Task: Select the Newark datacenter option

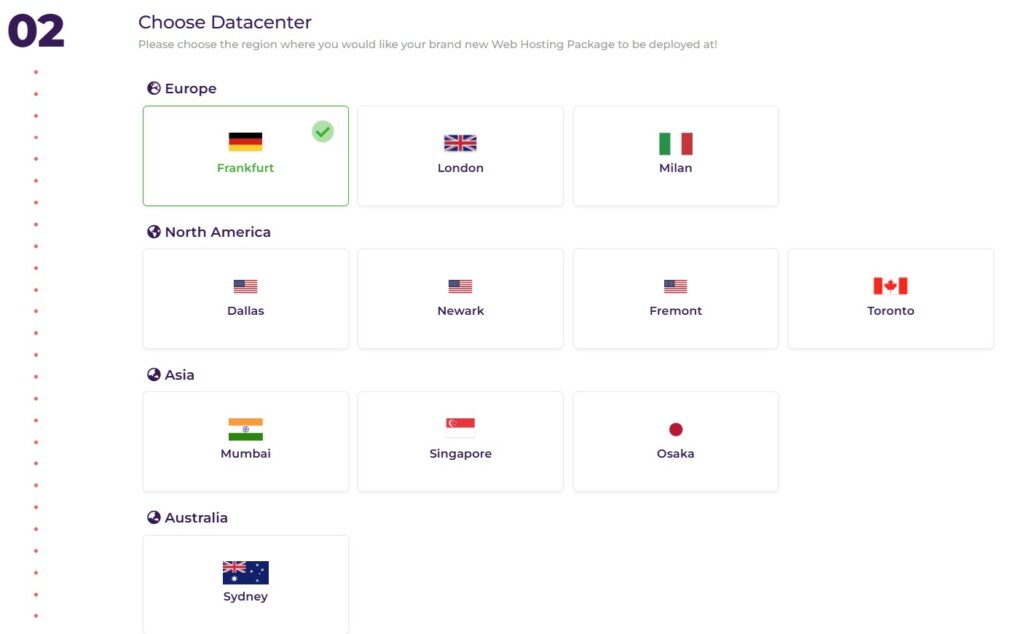Action: pyautogui.click(x=460, y=299)
